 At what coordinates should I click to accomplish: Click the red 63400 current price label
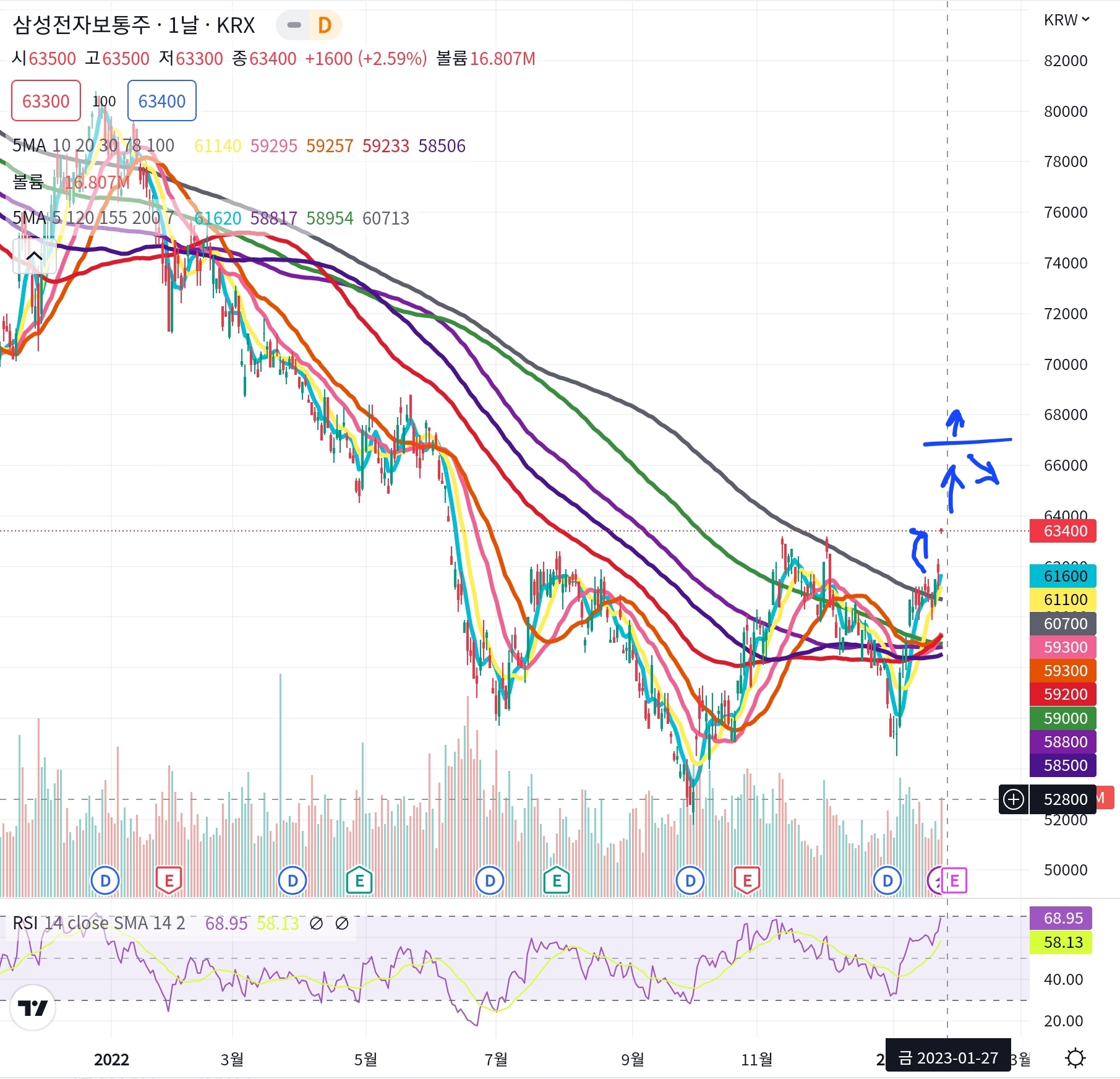click(1063, 531)
